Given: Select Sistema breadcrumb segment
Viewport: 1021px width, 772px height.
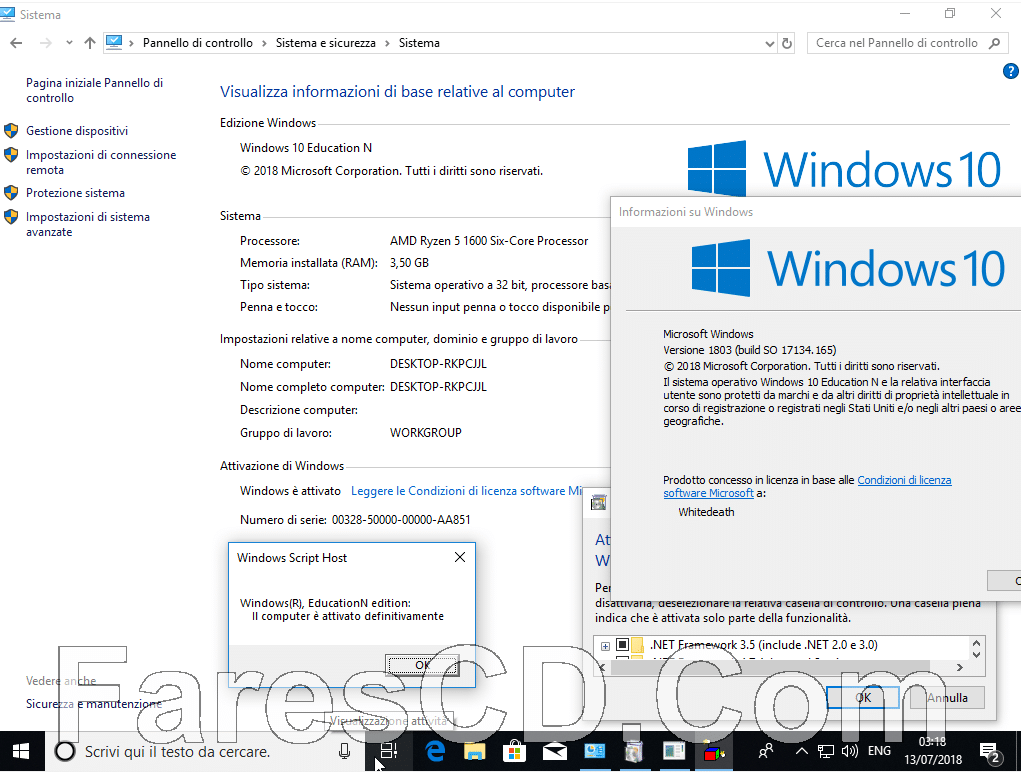Looking at the screenshot, I should click(x=419, y=43).
